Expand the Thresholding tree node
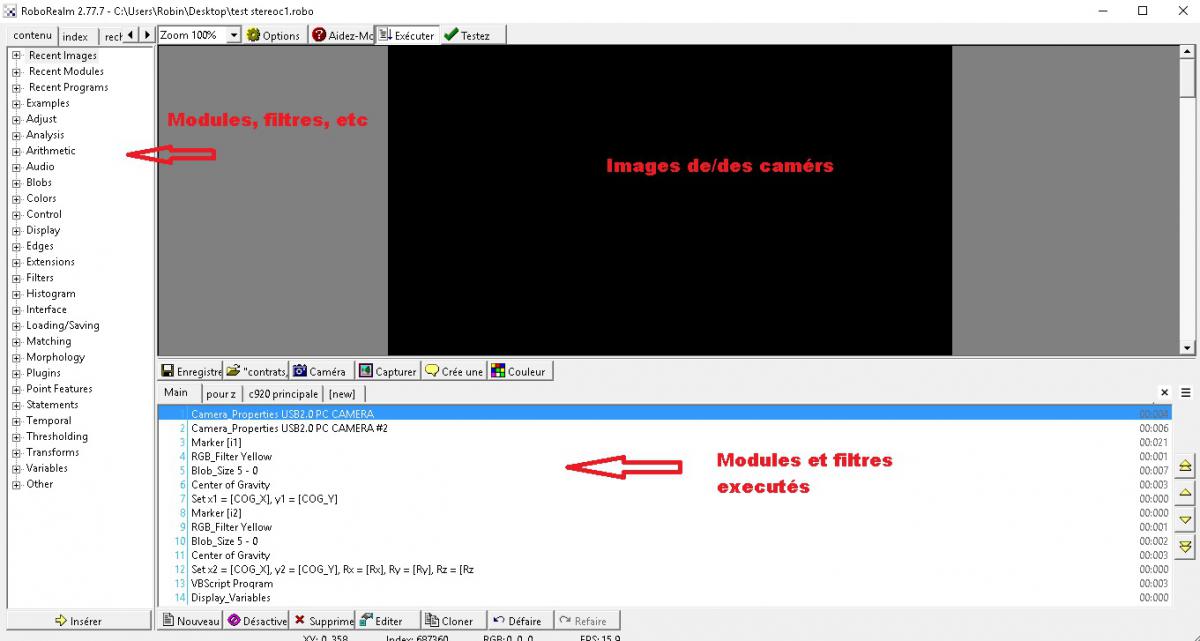Viewport: 1200px width, 641px height. pyautogui.click(x=17, y=437)
